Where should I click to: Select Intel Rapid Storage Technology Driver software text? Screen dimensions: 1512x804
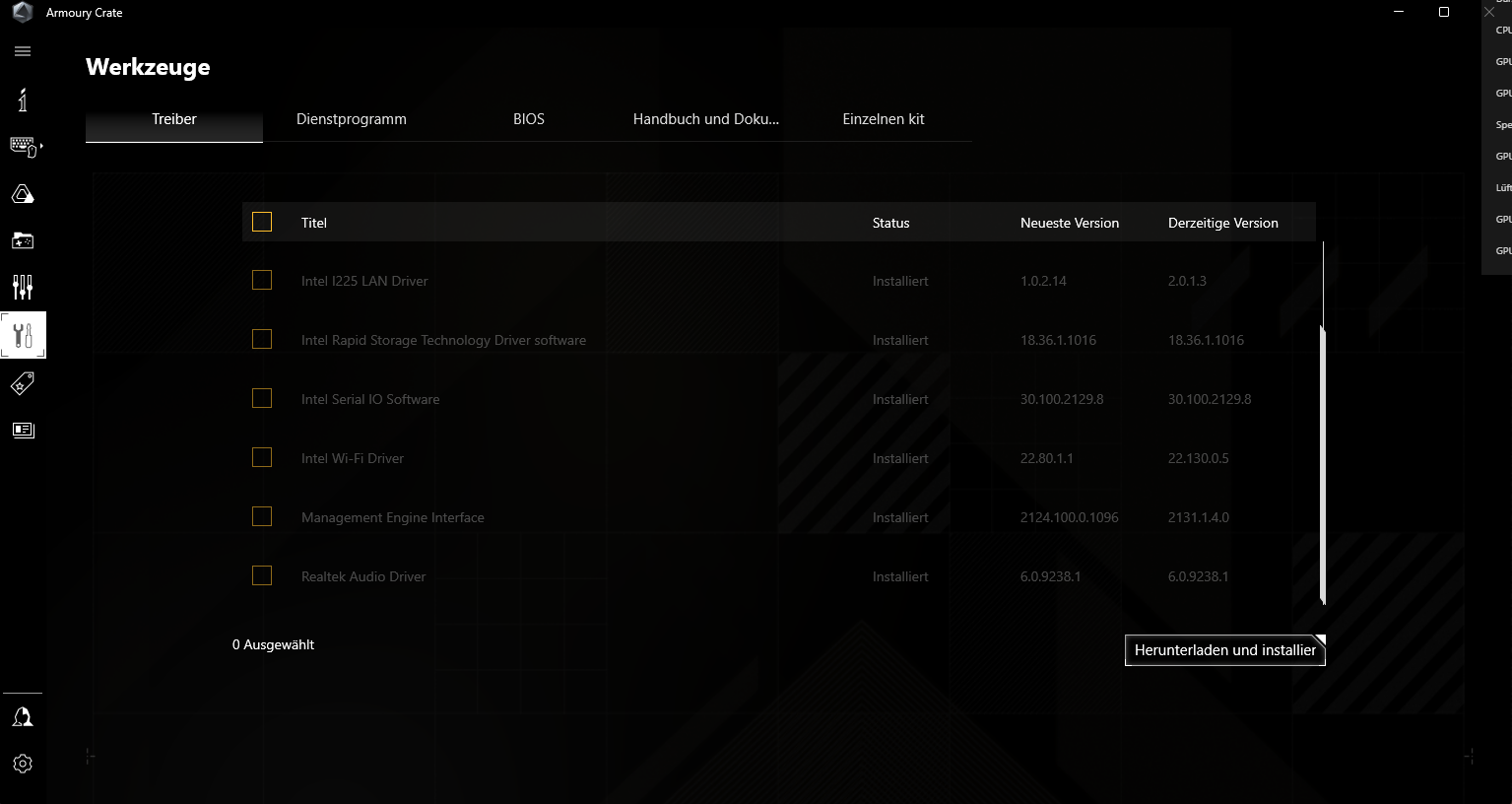[443, 340]
